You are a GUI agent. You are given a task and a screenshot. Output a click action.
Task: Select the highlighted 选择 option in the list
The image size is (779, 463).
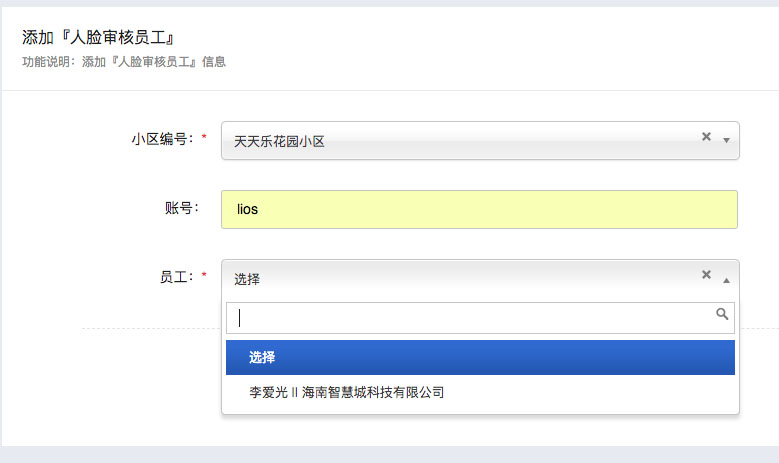click(x=480, y=357)
